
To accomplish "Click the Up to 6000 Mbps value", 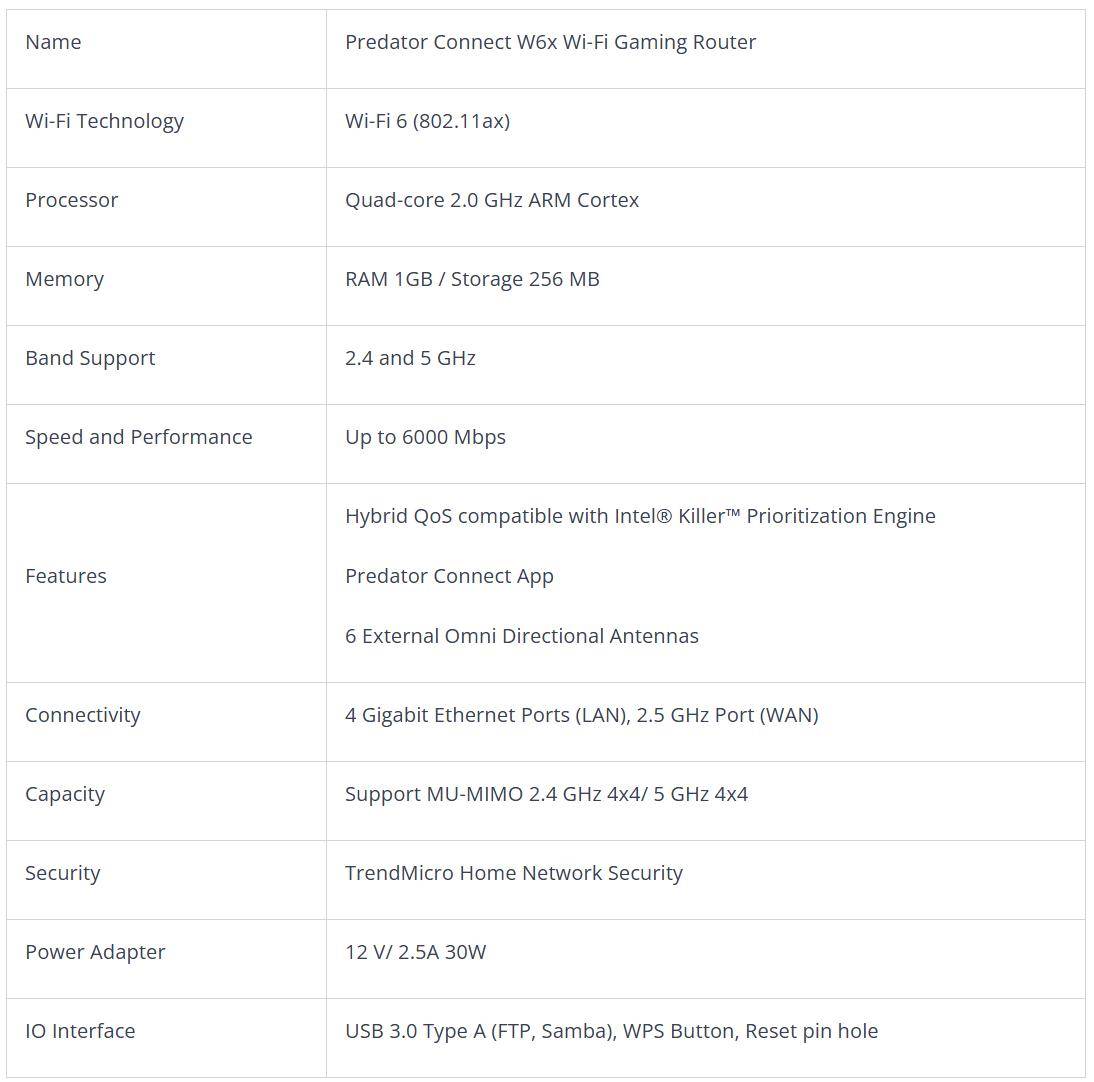I will [425, 437].
